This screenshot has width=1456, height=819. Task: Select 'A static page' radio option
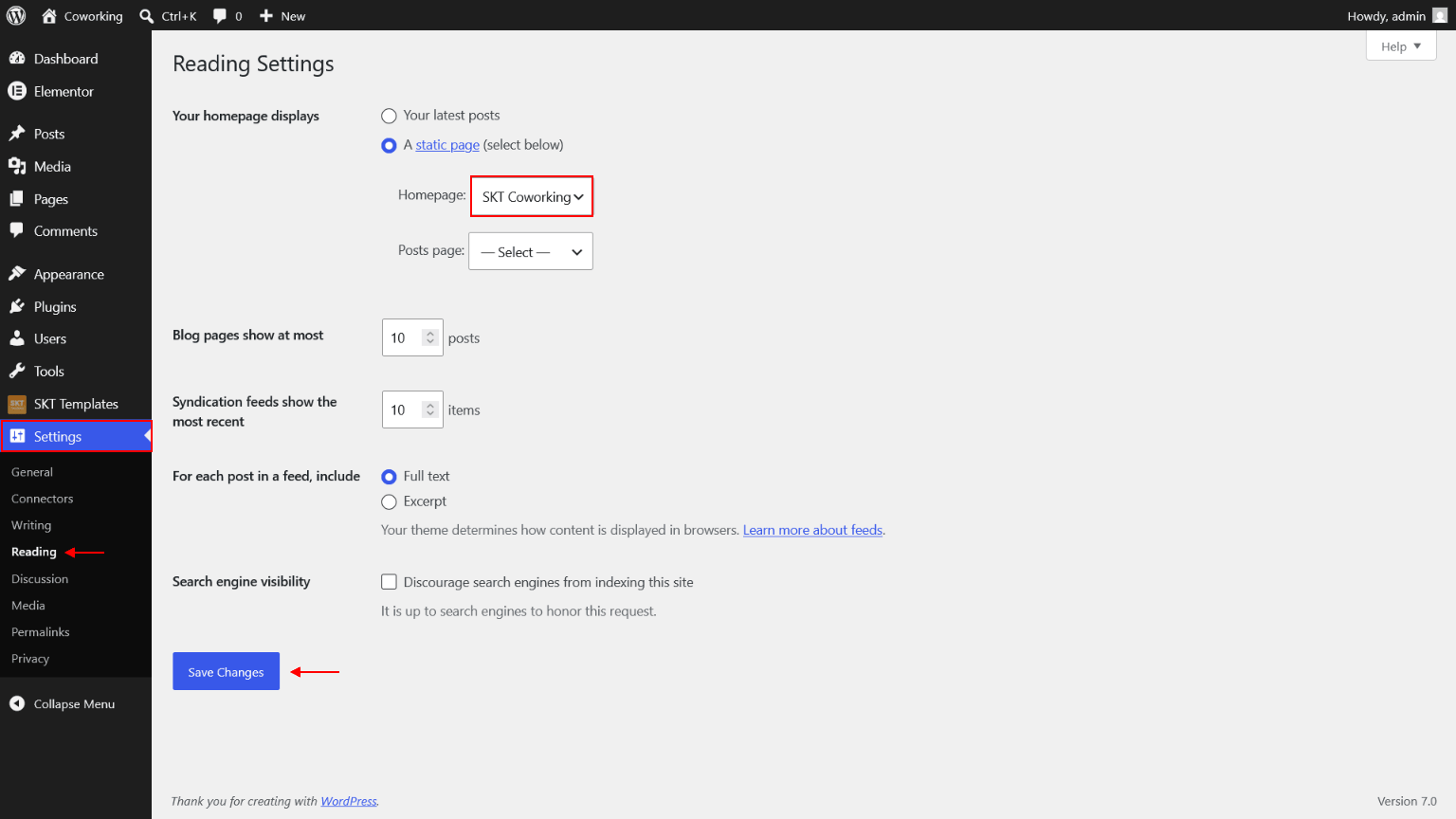(x=389, y=145)
